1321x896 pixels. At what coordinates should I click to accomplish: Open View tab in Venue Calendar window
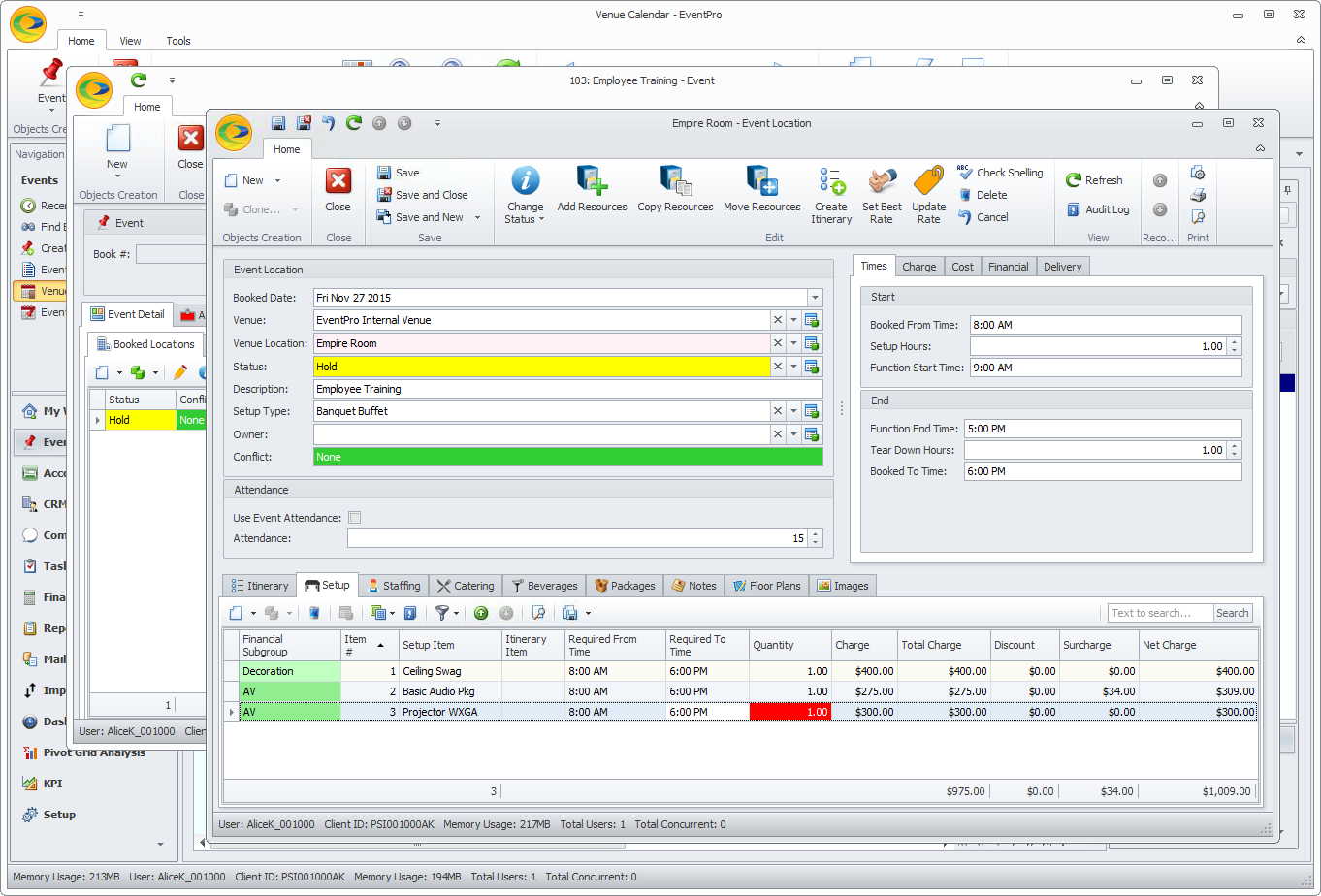coord(130,41)
